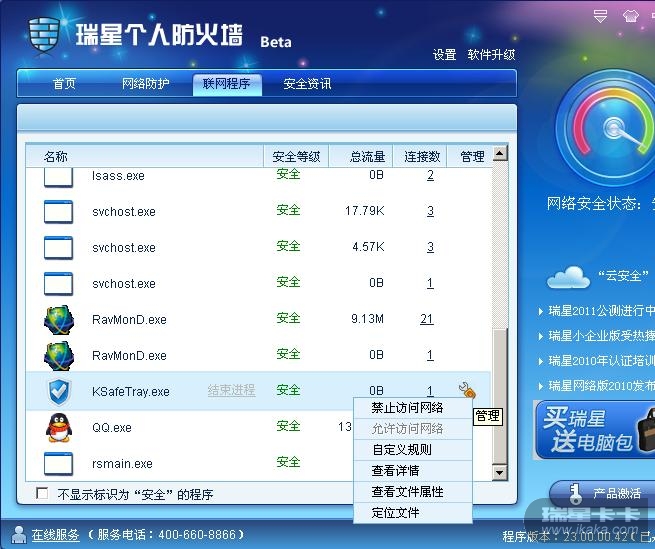This screenshot has height=549, width=655.
Task: Toggle hide programs marked safe checkbox
Action: pyautogui.click(x=42, y=493)
